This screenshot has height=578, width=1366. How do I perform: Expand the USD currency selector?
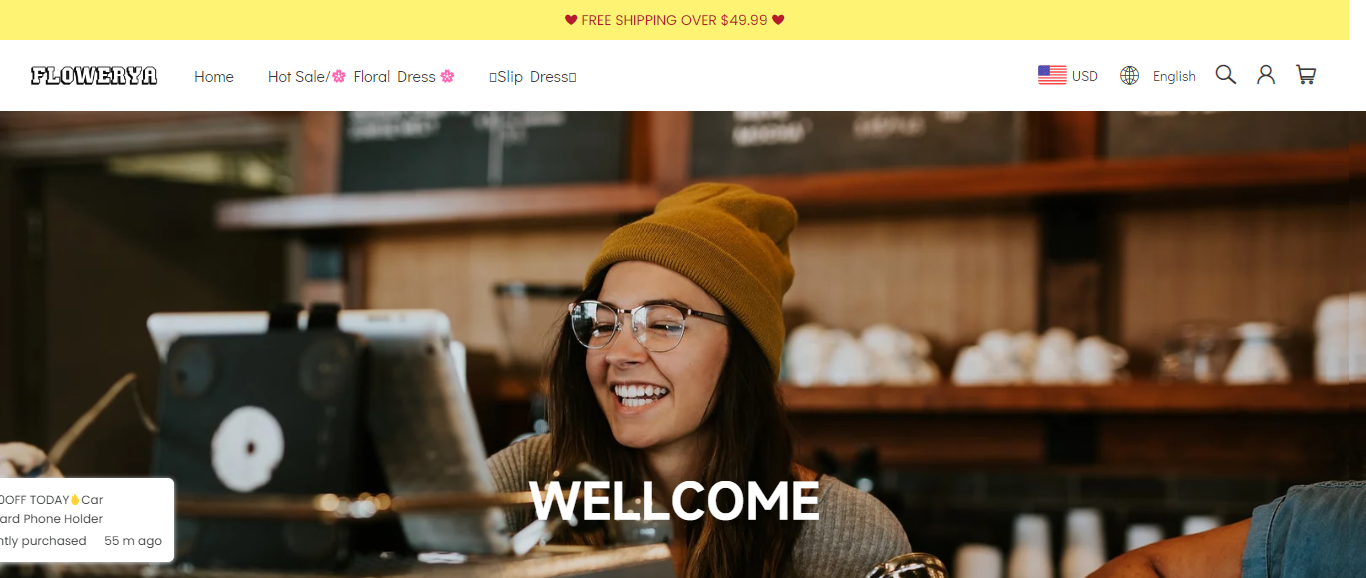tap(1068, 76)
